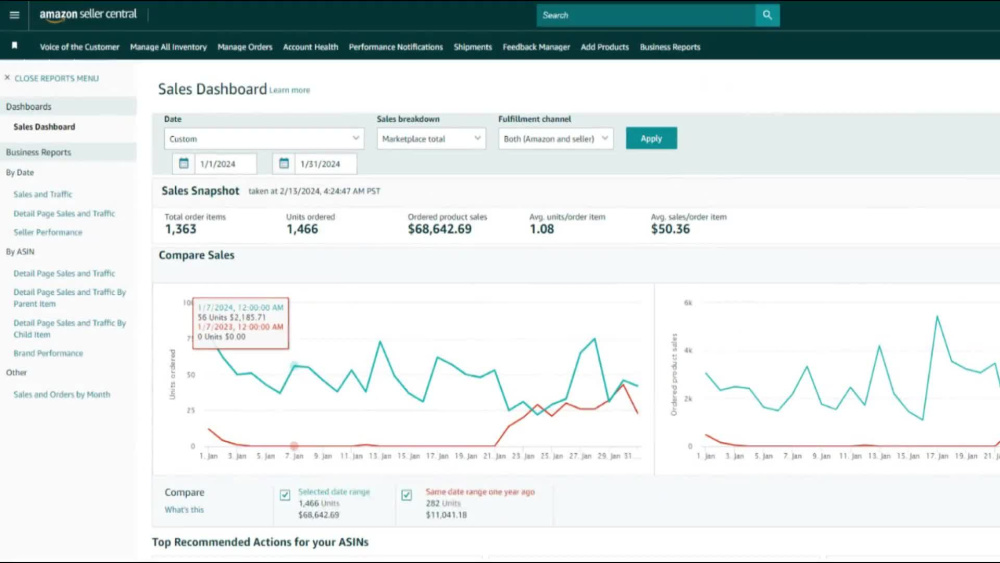
Task: Select Sales Dashboard in sidebar
Action: point(44,127)
